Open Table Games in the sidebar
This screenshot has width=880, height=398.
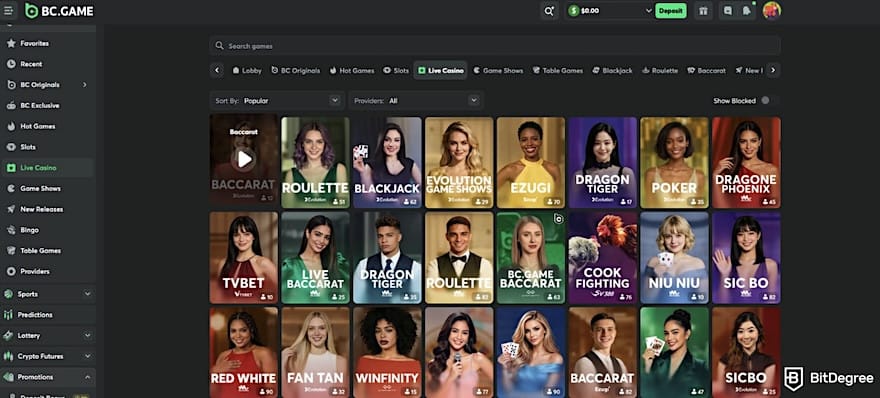coord(48,251)
